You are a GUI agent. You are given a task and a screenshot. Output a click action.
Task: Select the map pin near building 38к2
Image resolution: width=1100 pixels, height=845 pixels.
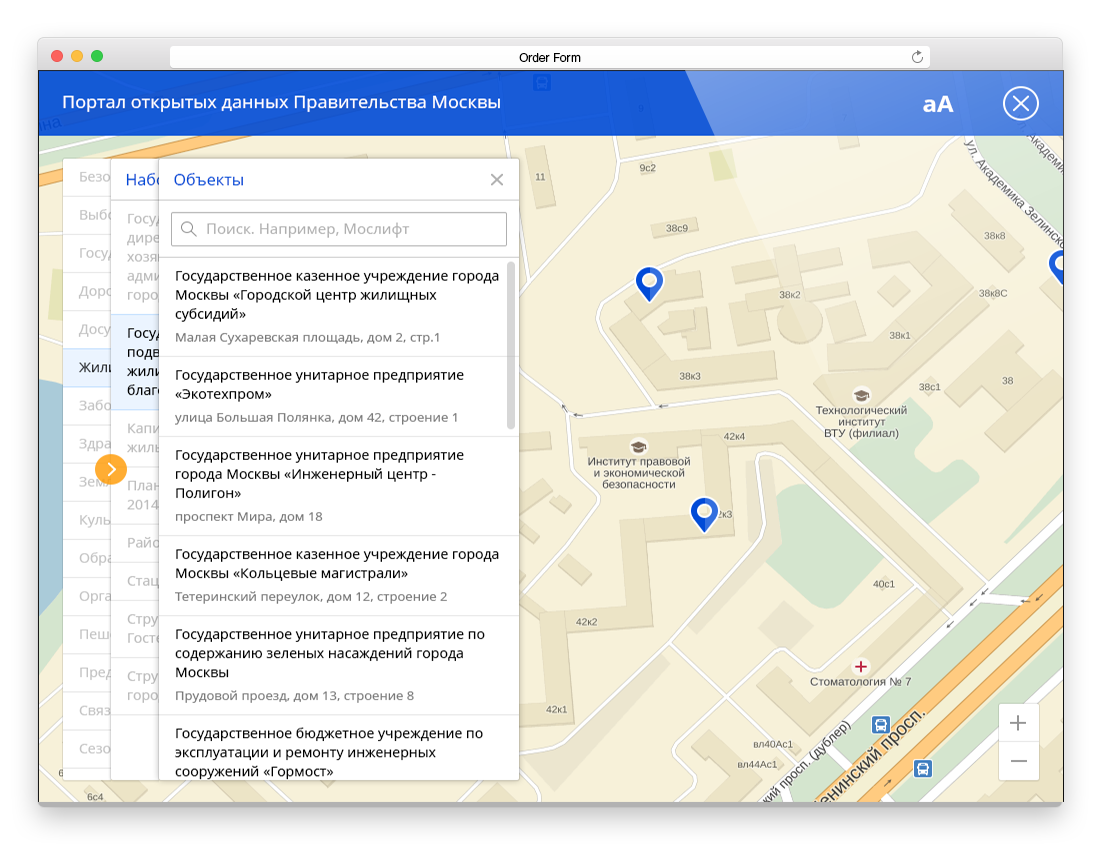pos(649,283)
